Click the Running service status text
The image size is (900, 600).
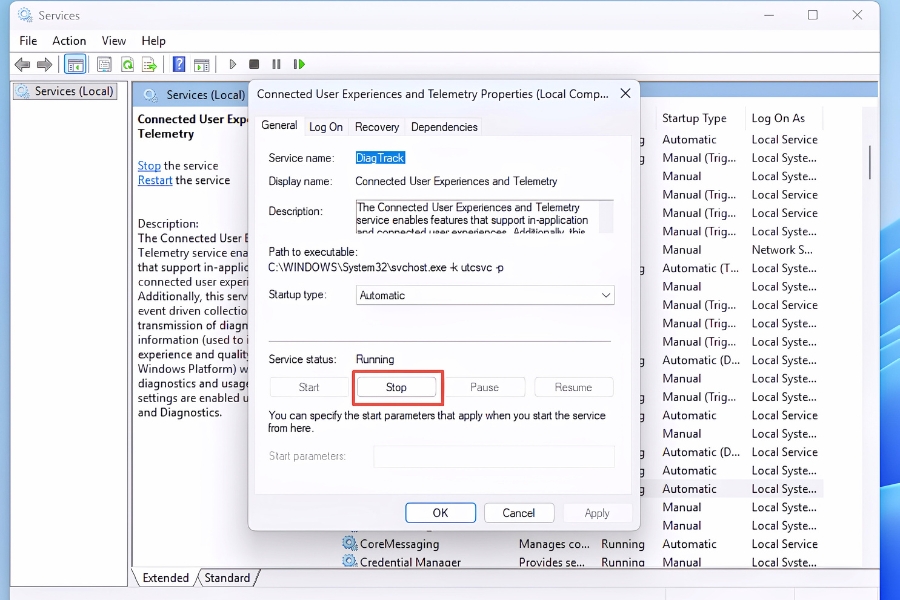click(375, 359)
